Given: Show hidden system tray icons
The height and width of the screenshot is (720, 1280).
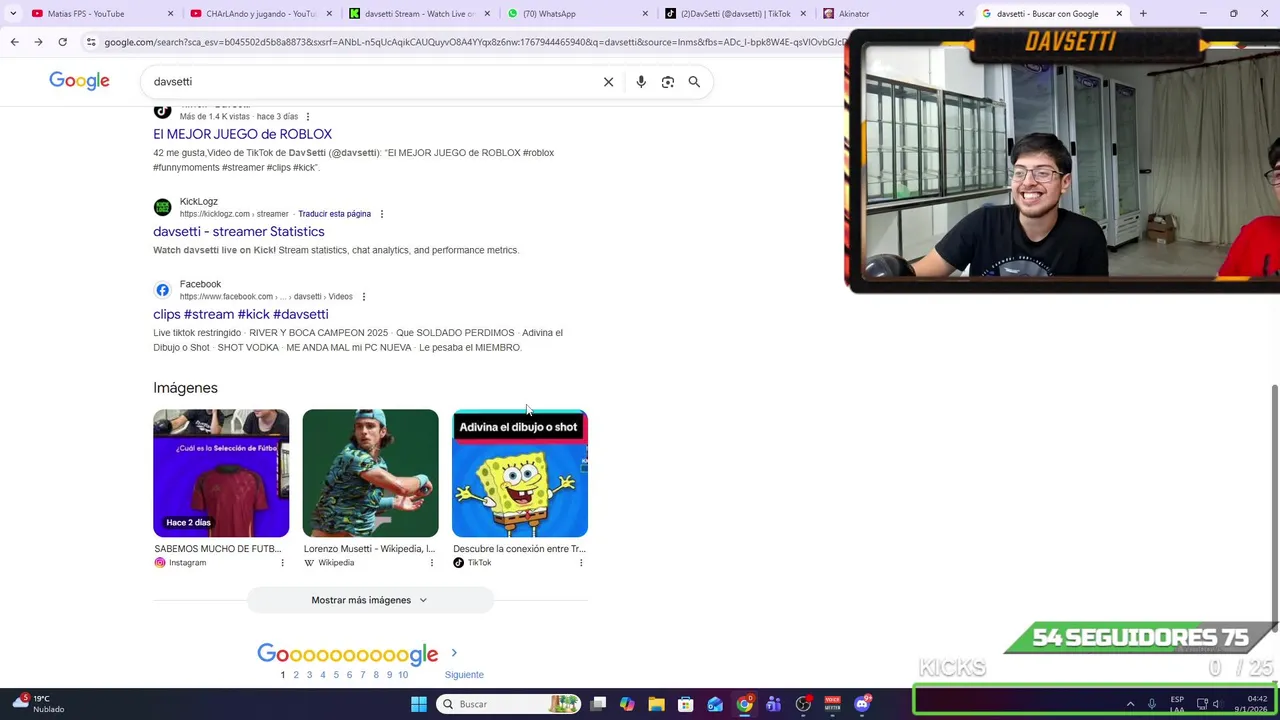Looking at the screenshot, I should (1130, 704).
